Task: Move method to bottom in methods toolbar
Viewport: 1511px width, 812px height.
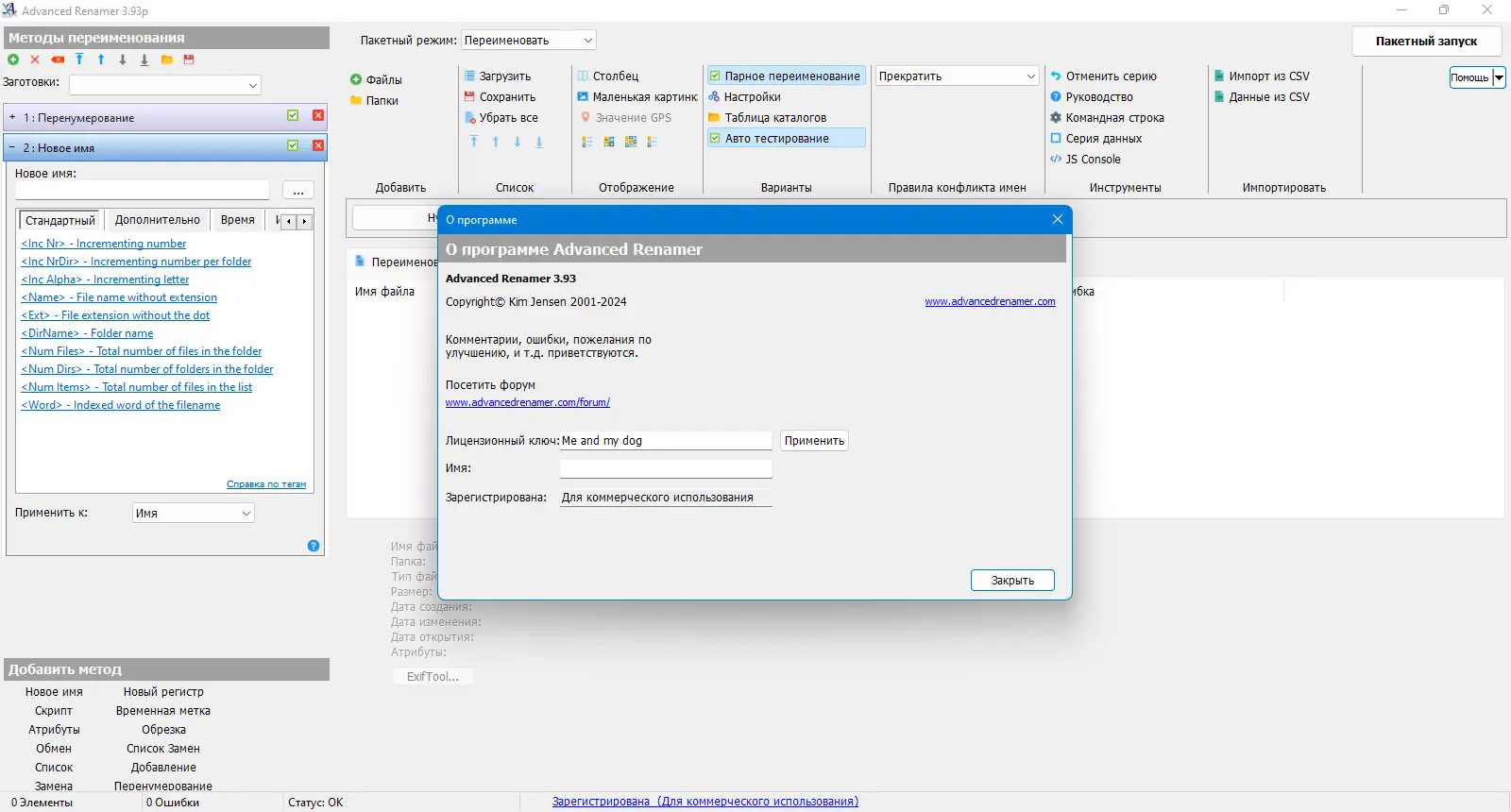Action: [144, 59]
